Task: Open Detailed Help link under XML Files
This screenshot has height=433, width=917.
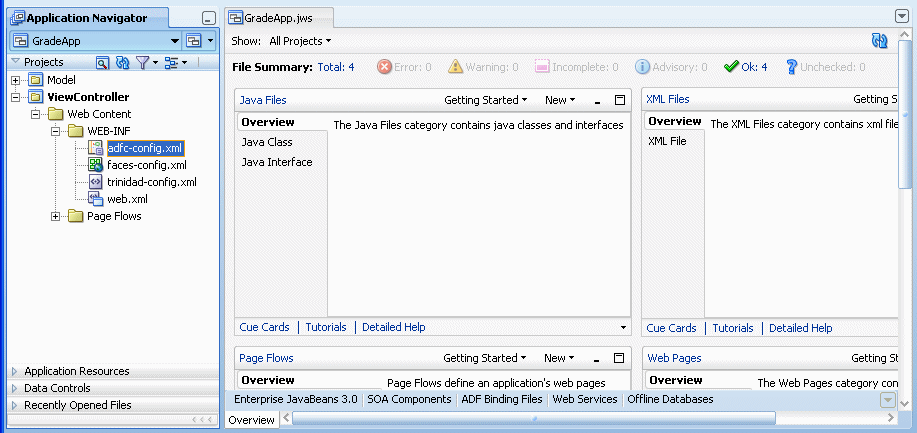Action: click(801, 328)
